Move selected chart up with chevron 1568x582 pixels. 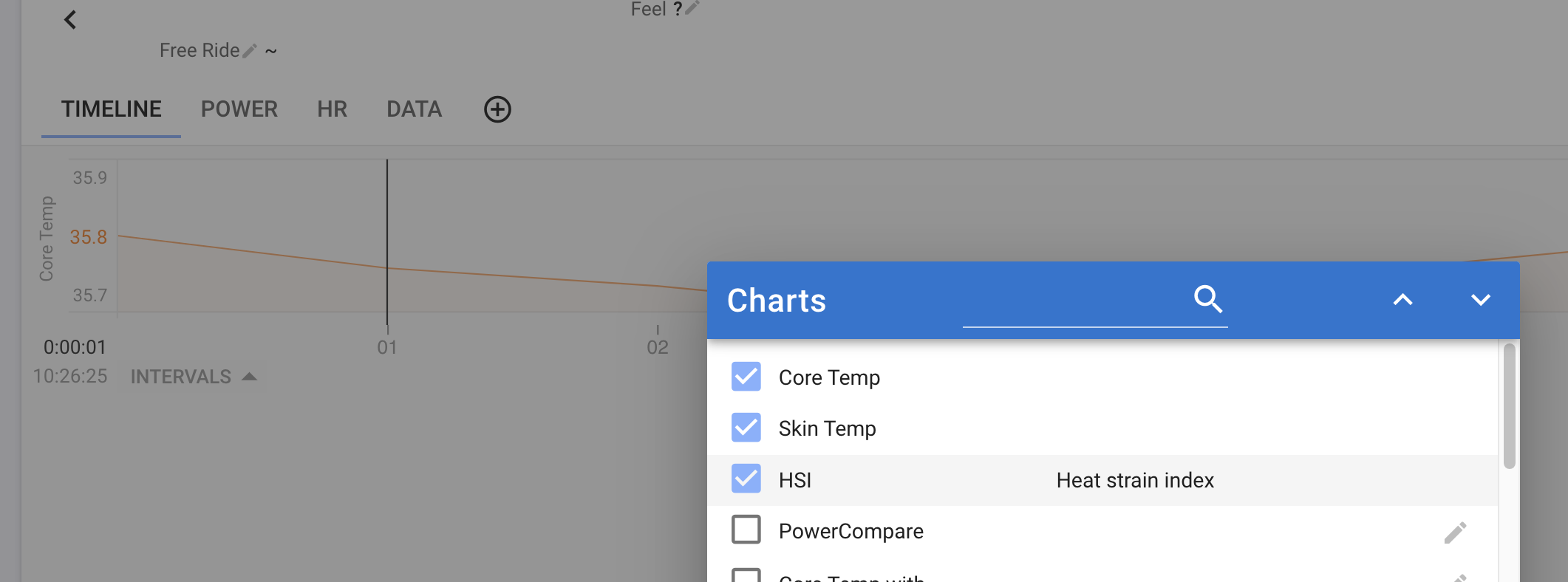1402,300
